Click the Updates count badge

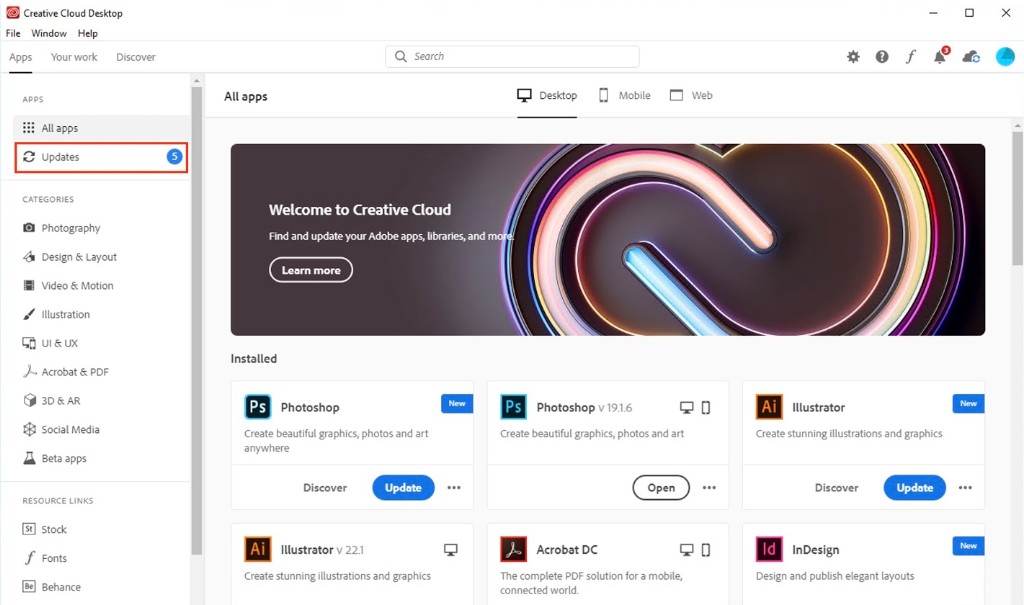(174, 156)
